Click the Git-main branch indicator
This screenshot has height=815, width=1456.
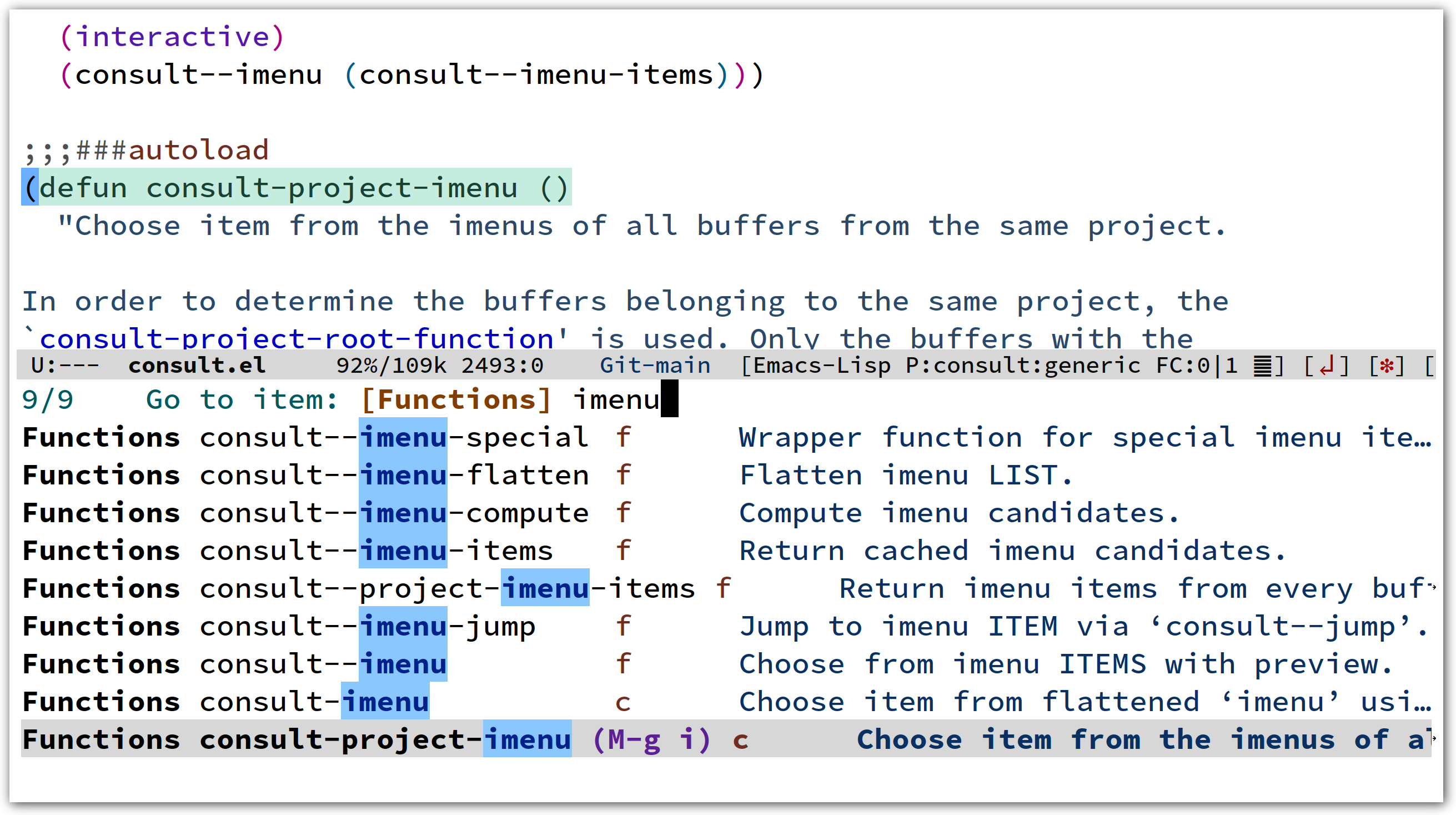[655, 366]
